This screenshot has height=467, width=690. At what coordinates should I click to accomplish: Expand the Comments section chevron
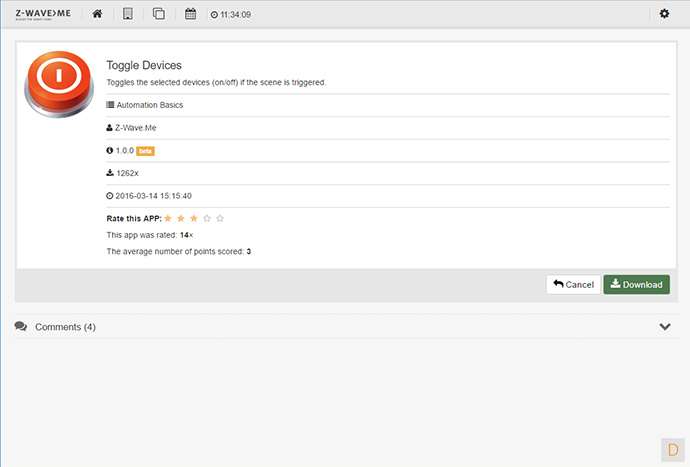pos(665,327)
